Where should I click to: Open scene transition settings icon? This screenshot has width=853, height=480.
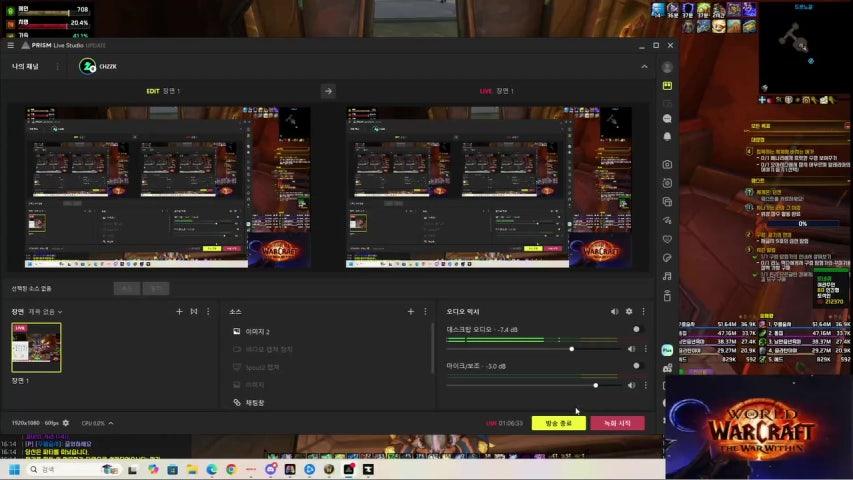194,311
